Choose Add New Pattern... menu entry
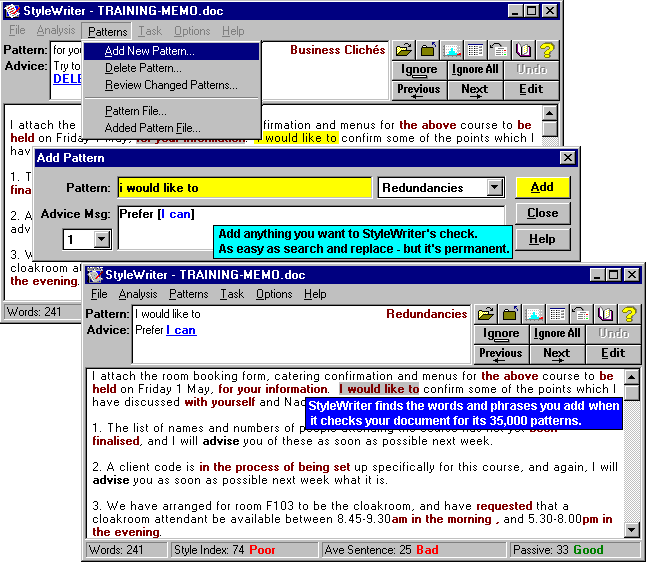This screenshot has height=564, width=649. pos(171,51)
